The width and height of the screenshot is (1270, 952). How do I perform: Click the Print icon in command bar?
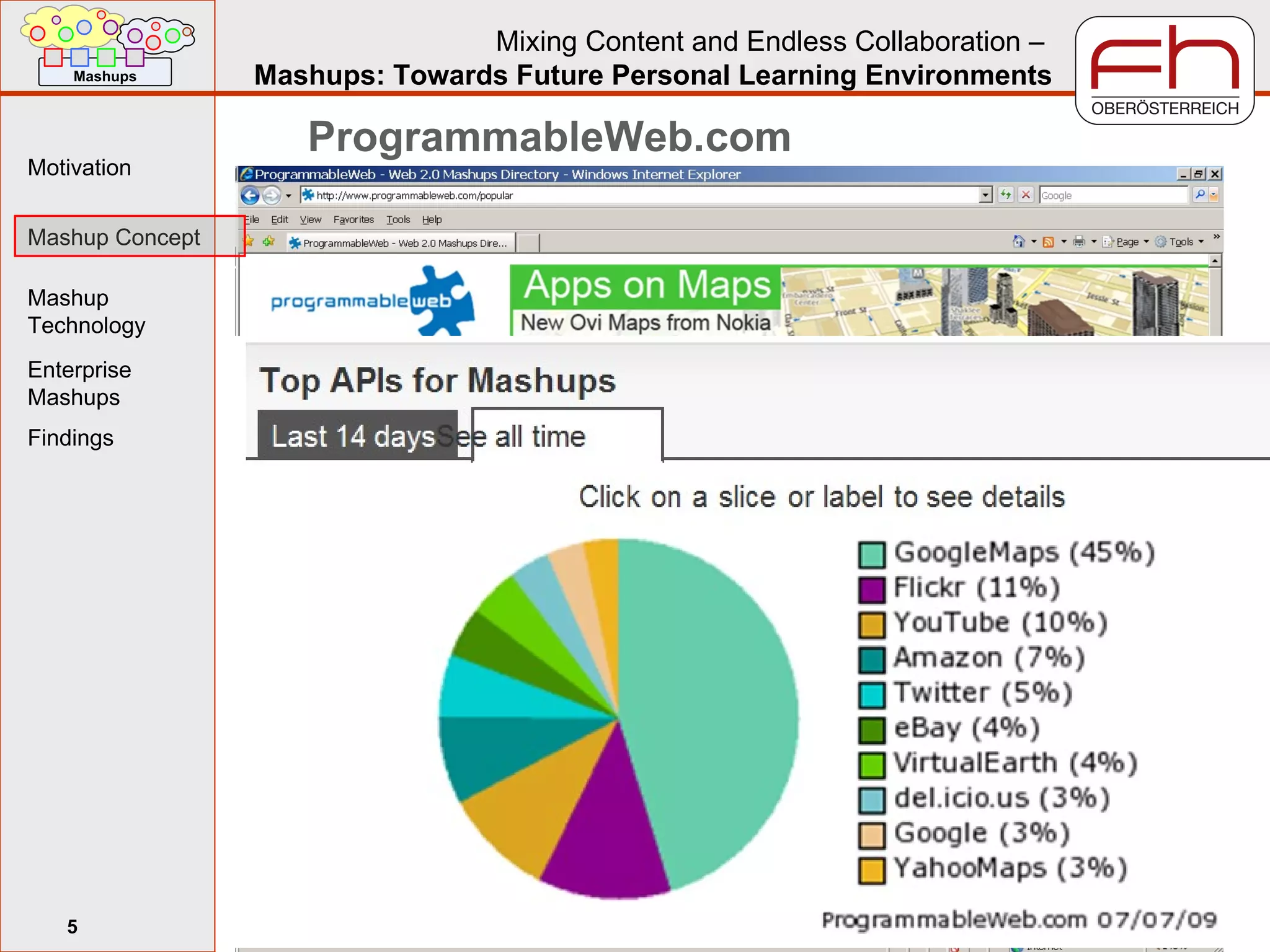pos(1079,242)
